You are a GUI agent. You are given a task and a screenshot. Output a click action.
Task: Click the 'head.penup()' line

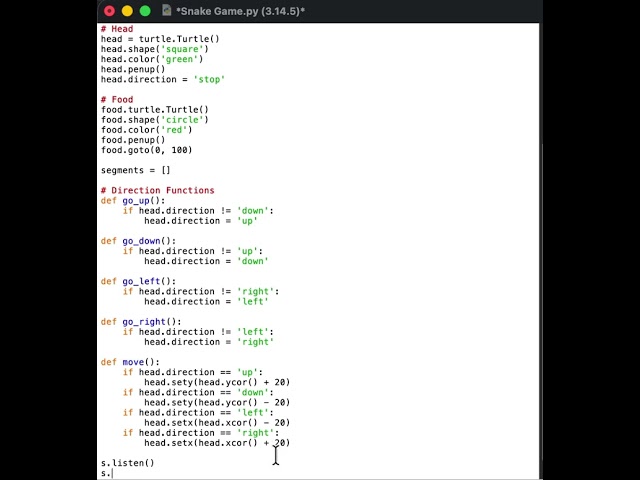[x=133, y=69]
